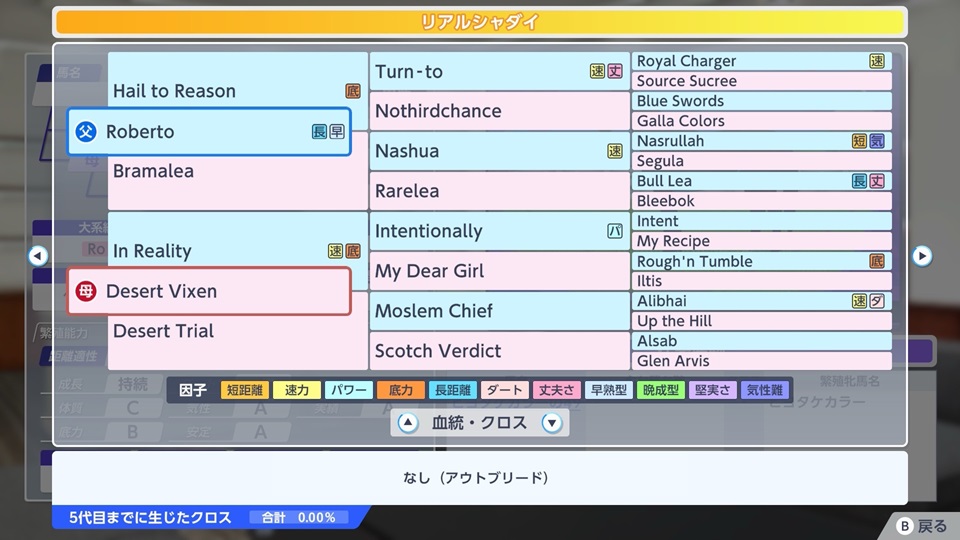Viewport: 960px width, 540px height.
Task: Select Nothirdchance ancestor cell
Action: (x=499, y=111)
